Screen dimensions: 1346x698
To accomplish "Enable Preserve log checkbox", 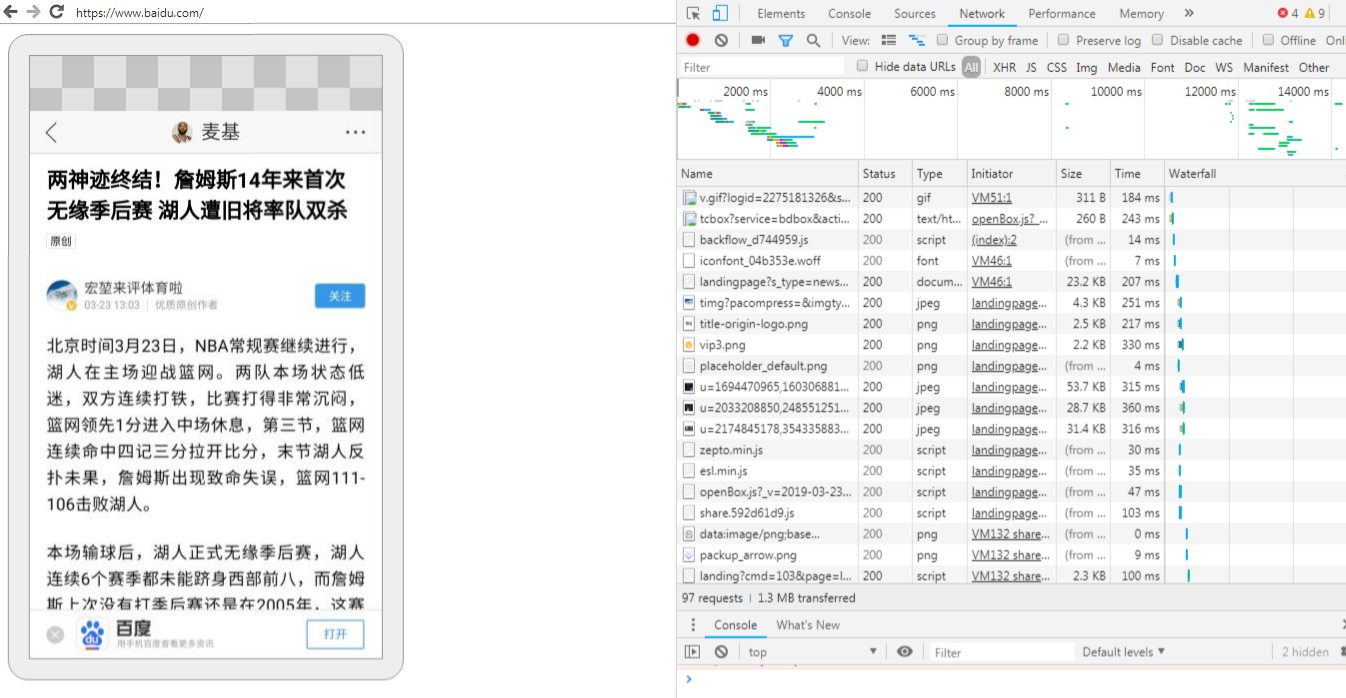I will [x=1065, y=40].
